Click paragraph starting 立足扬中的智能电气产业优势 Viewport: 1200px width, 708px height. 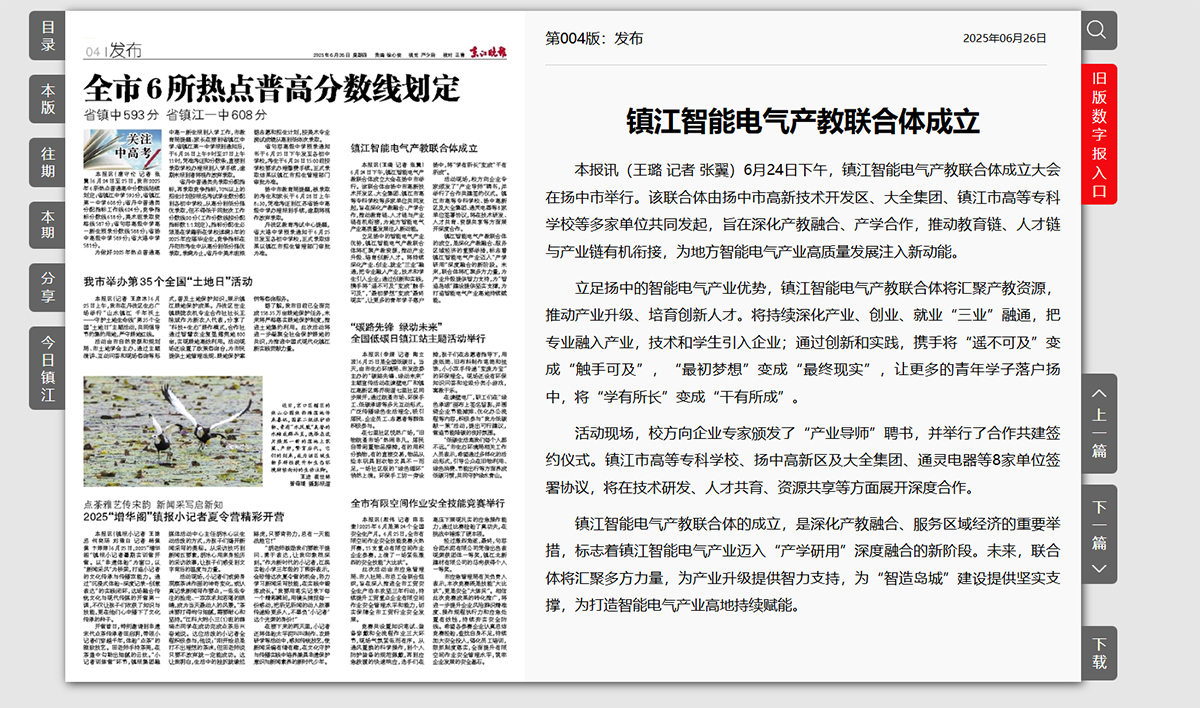coord(803,341)
